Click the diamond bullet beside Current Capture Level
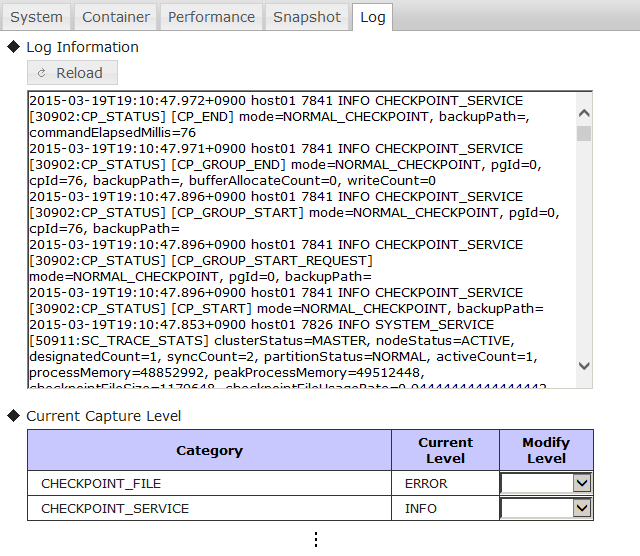 (x=13, y=416)
